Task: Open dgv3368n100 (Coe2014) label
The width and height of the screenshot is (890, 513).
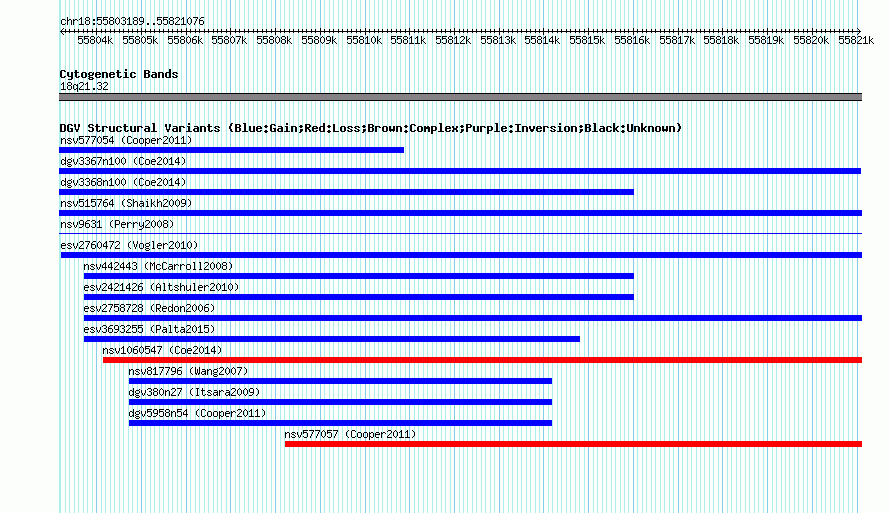Action: (123, 182)
